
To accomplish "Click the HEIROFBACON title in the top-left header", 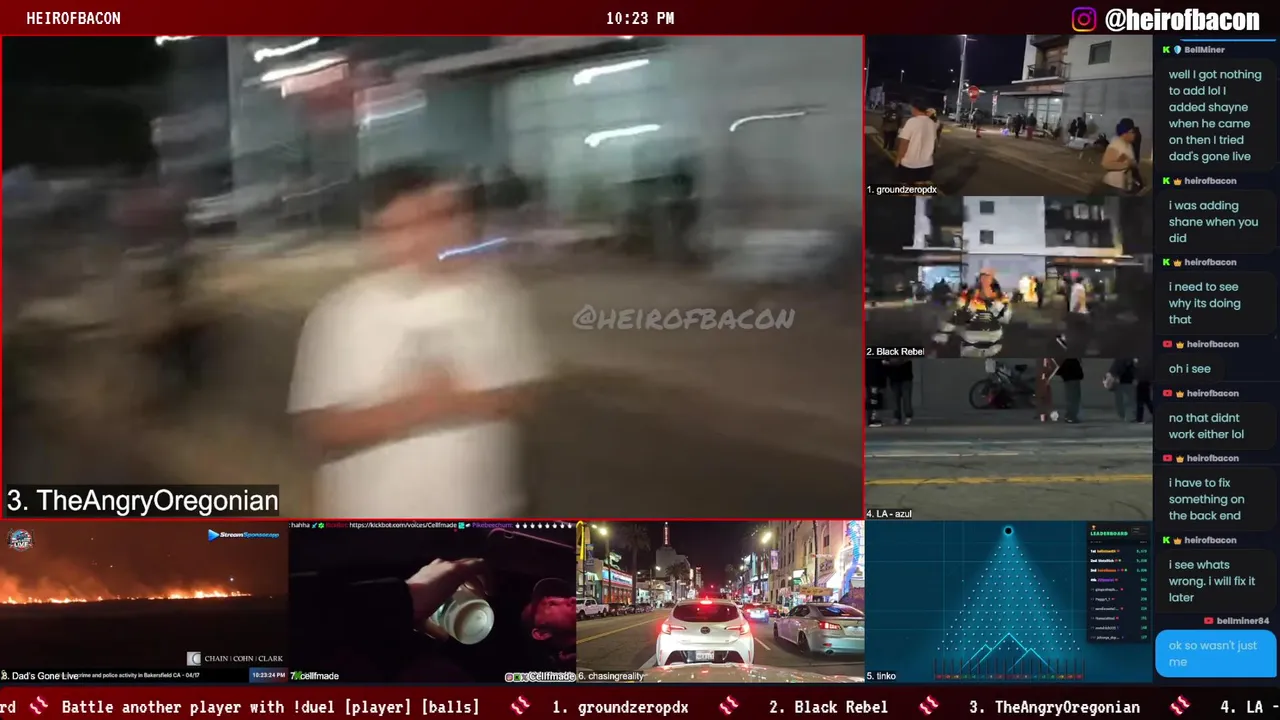I will tap(73, 19).
